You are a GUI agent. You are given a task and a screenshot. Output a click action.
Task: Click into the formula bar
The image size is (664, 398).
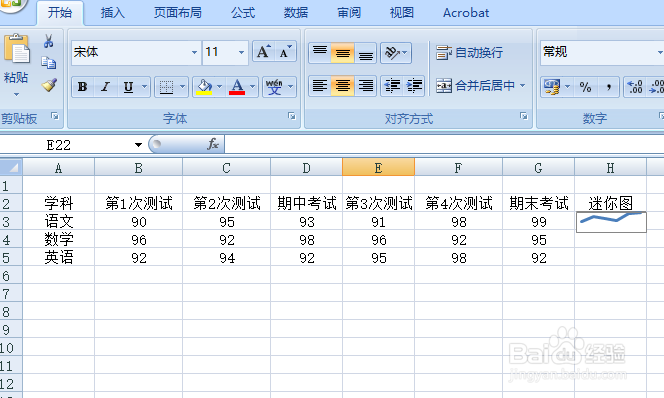coord(444,144)
